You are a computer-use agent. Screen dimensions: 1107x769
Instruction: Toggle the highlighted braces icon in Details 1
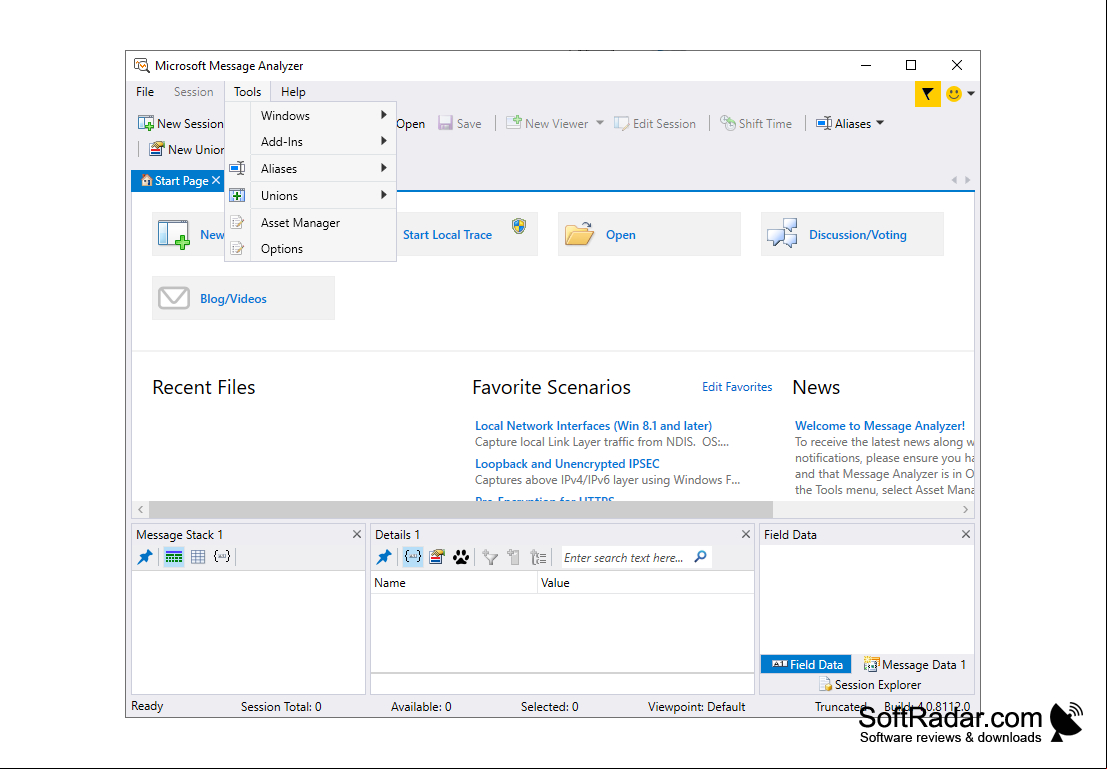413,557
